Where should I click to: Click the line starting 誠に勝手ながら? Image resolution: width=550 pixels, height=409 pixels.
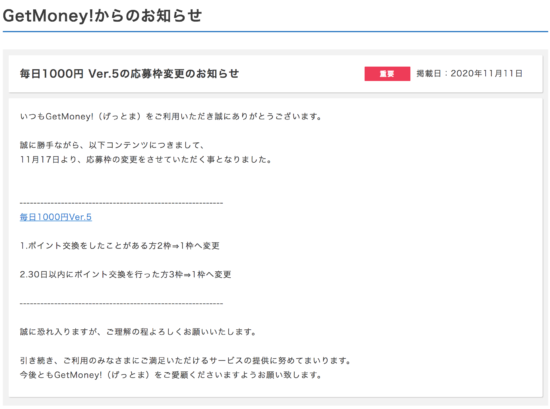(x=112, y=145)
